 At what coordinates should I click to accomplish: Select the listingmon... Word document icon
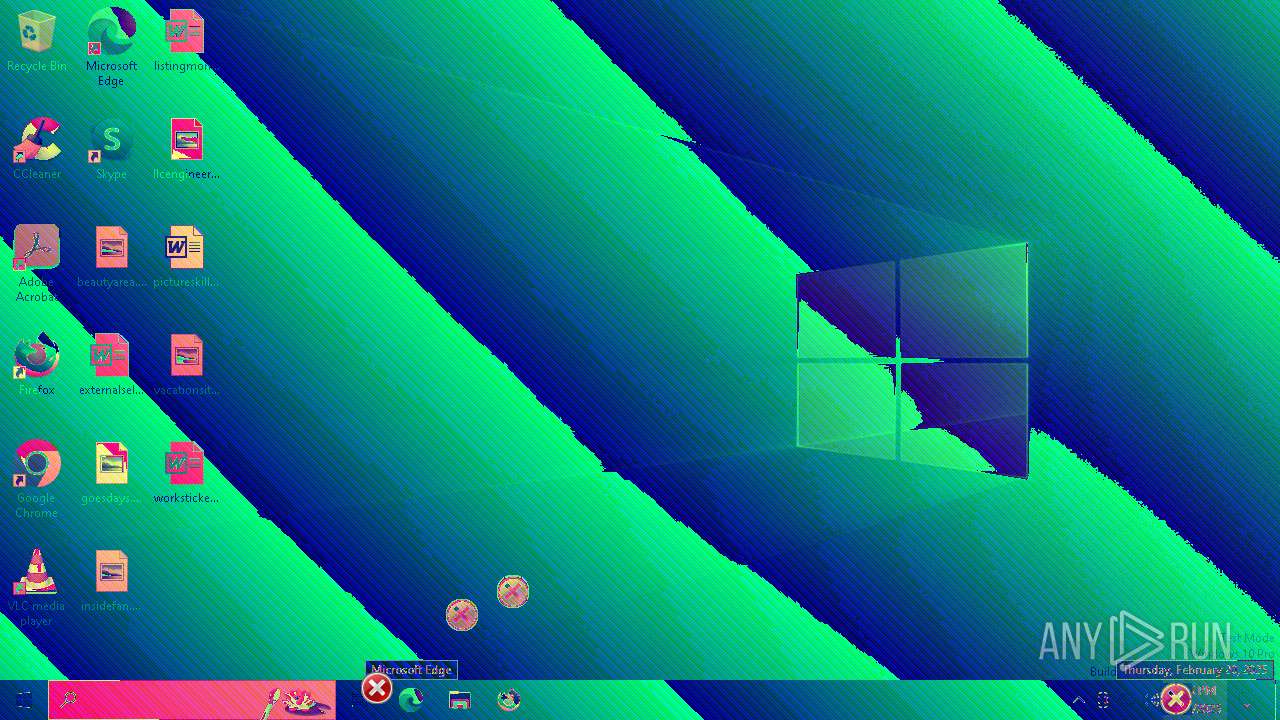[186, 41]
